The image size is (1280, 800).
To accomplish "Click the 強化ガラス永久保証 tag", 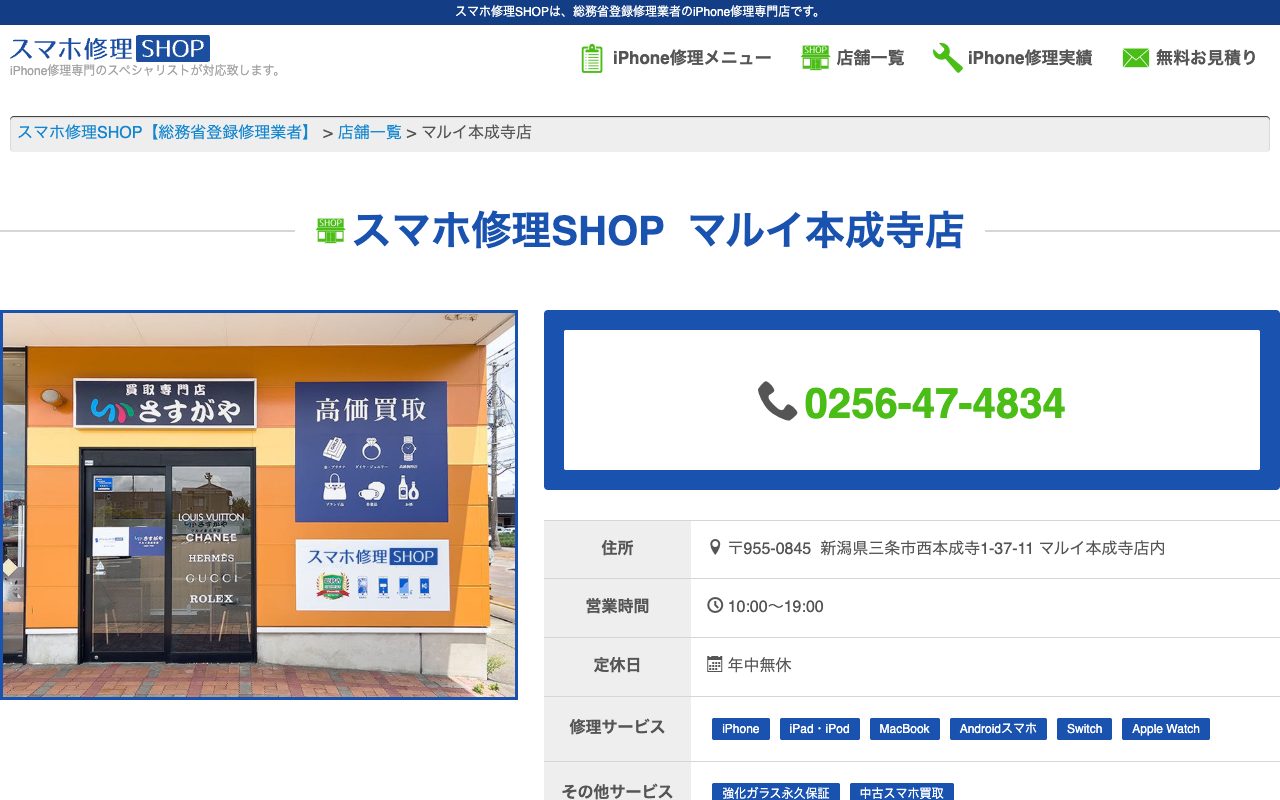I will (776, 792).
